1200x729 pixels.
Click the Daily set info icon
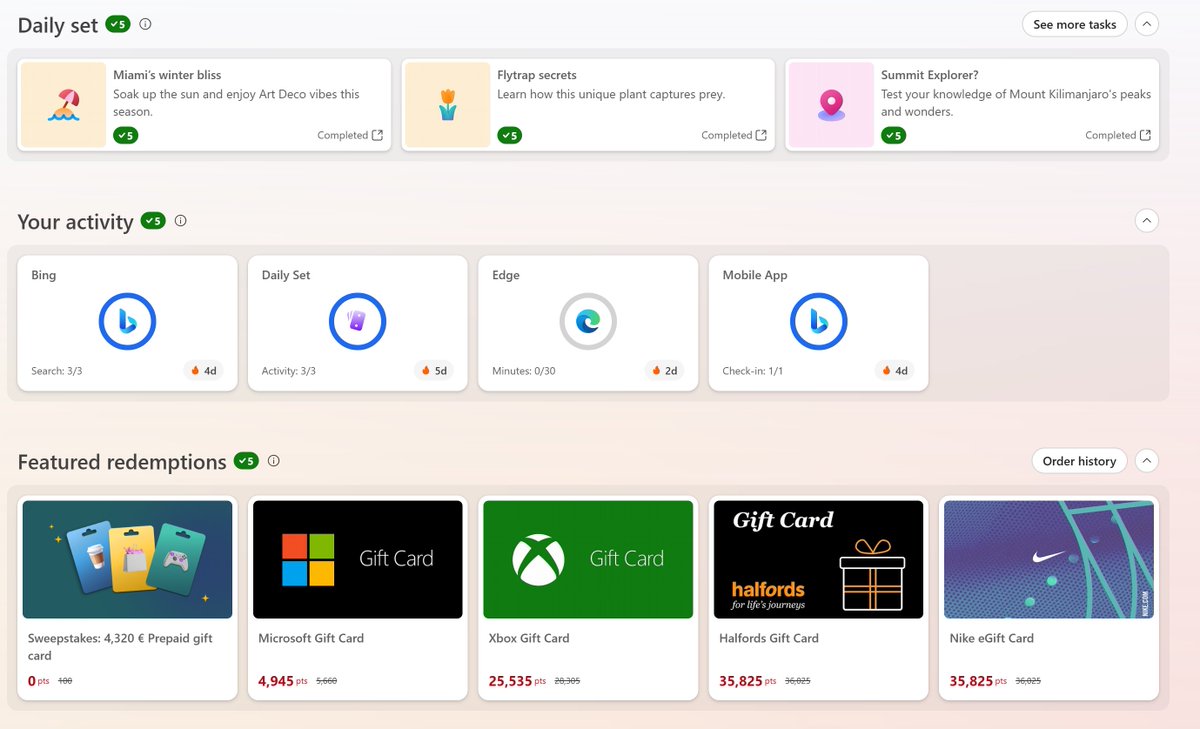[x=145, y=24]
